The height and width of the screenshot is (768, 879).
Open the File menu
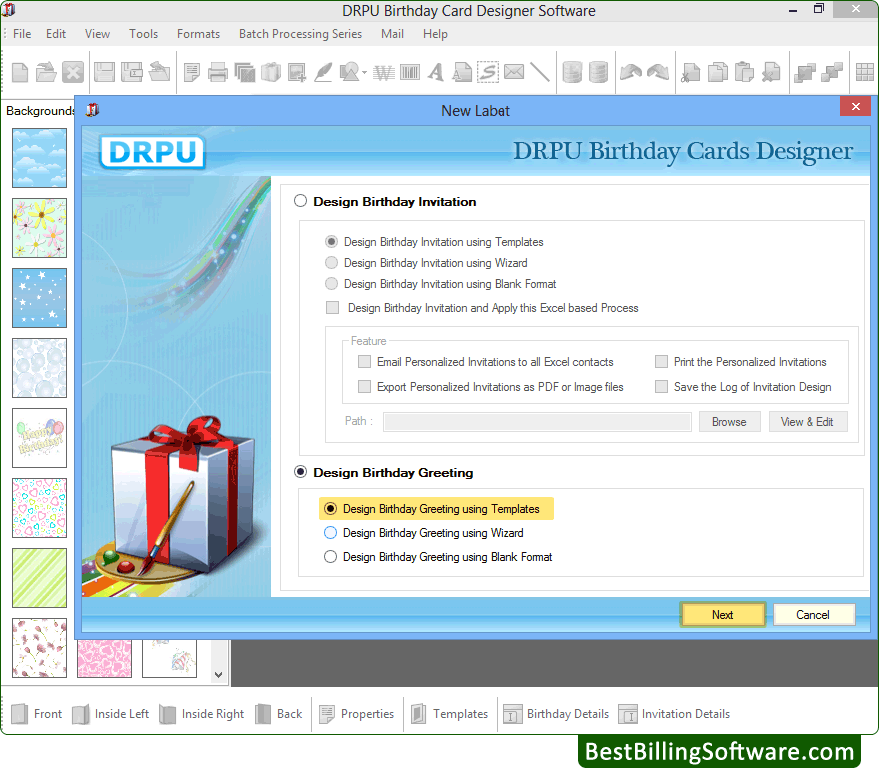22,34
